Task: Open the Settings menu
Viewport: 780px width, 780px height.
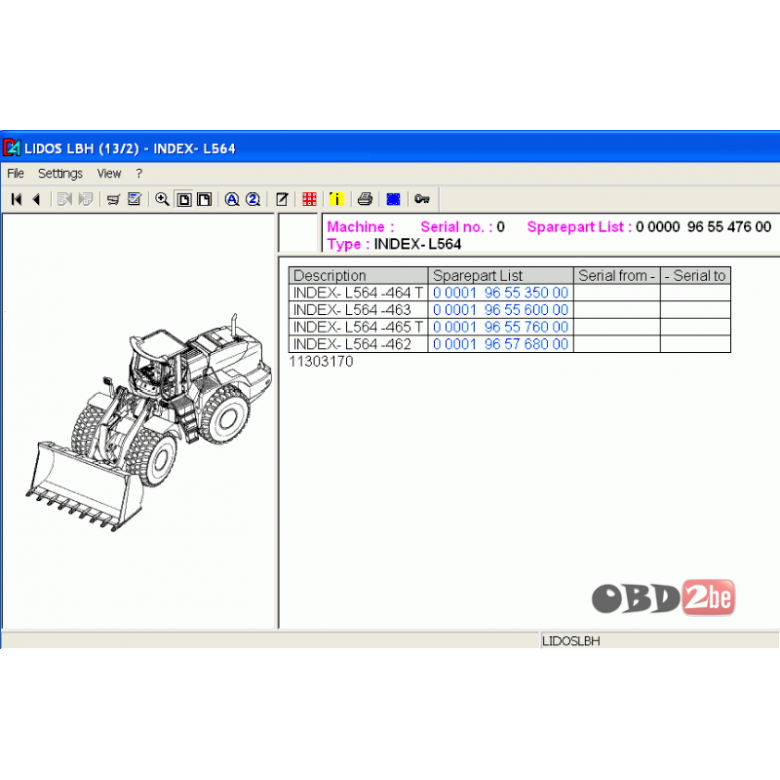Action: (60, 174)
